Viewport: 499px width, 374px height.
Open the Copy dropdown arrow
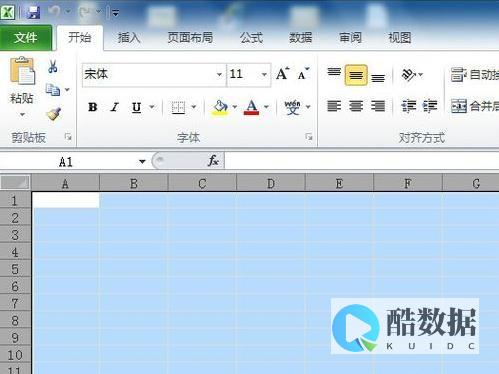(67, 90)
